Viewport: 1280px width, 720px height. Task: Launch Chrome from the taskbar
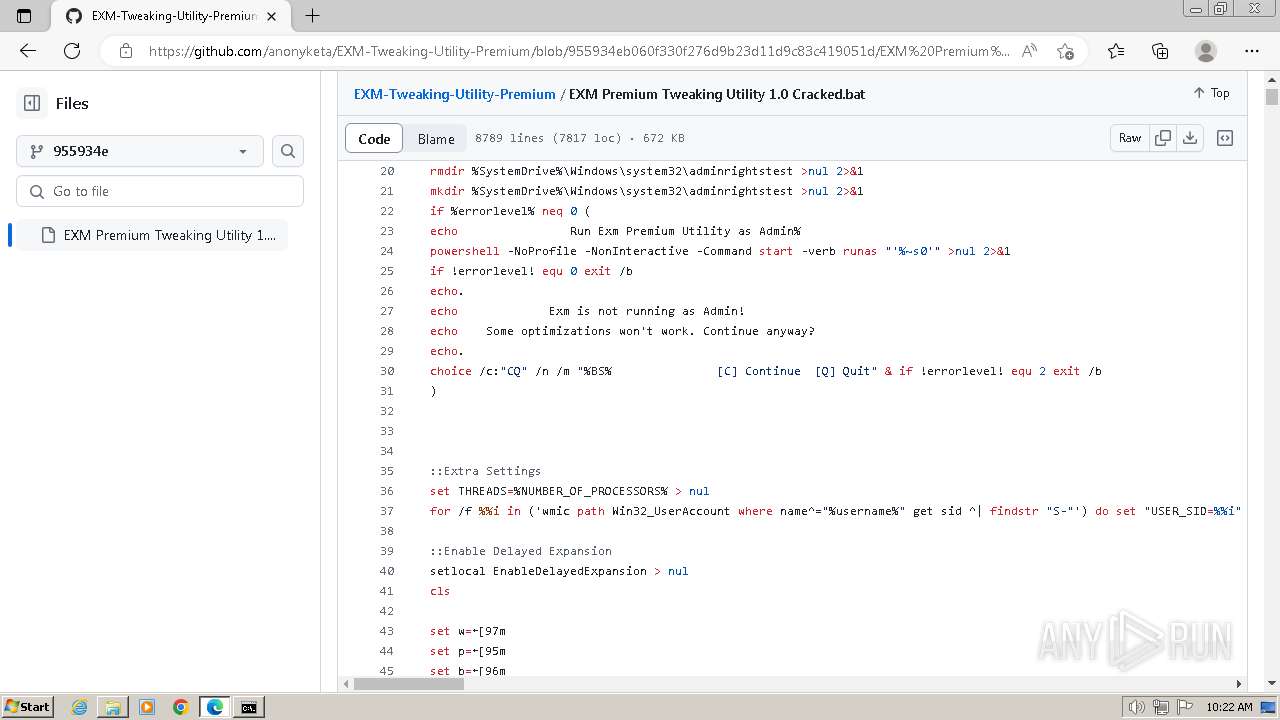(x=181, y=707)
